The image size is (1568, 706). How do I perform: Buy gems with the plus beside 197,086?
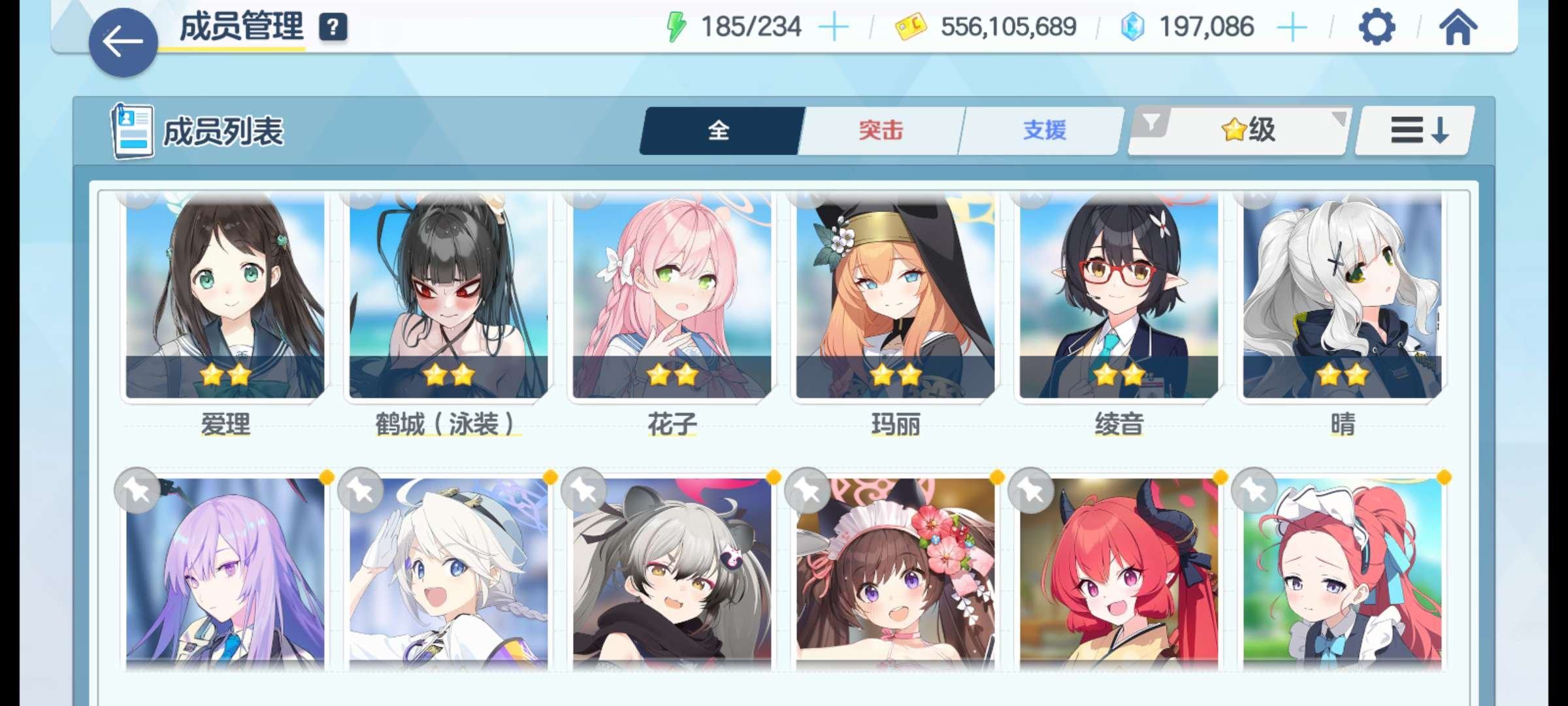(1292, 27)
